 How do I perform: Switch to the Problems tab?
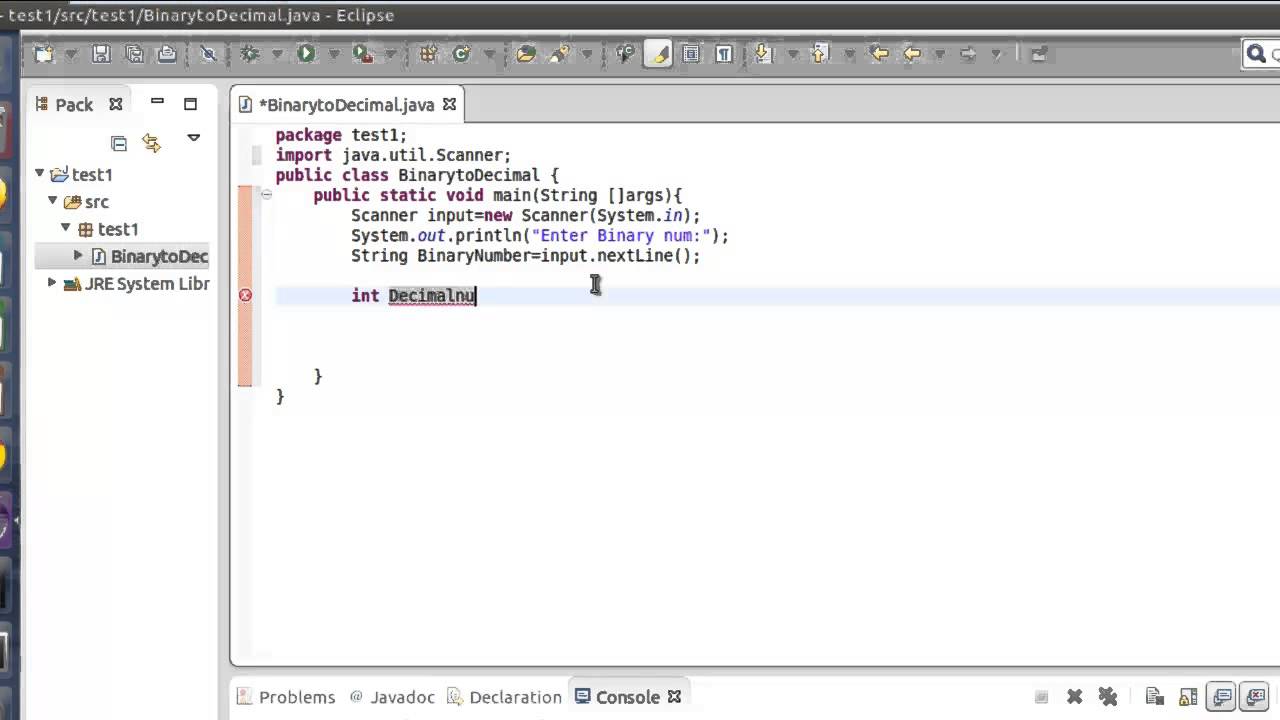pyautogui.click(x=286, y=697)
